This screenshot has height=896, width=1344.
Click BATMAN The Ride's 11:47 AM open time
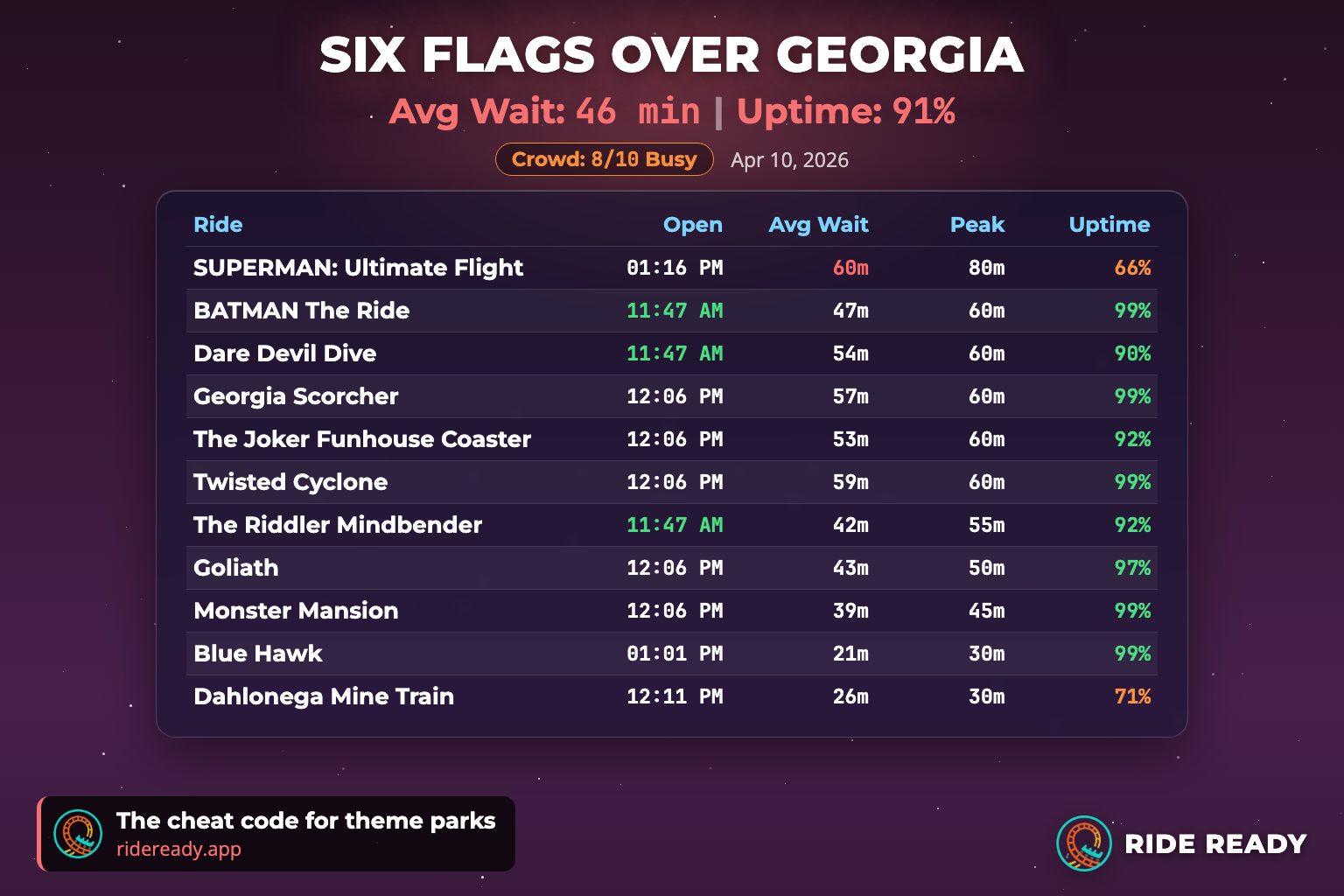(675, 311)
